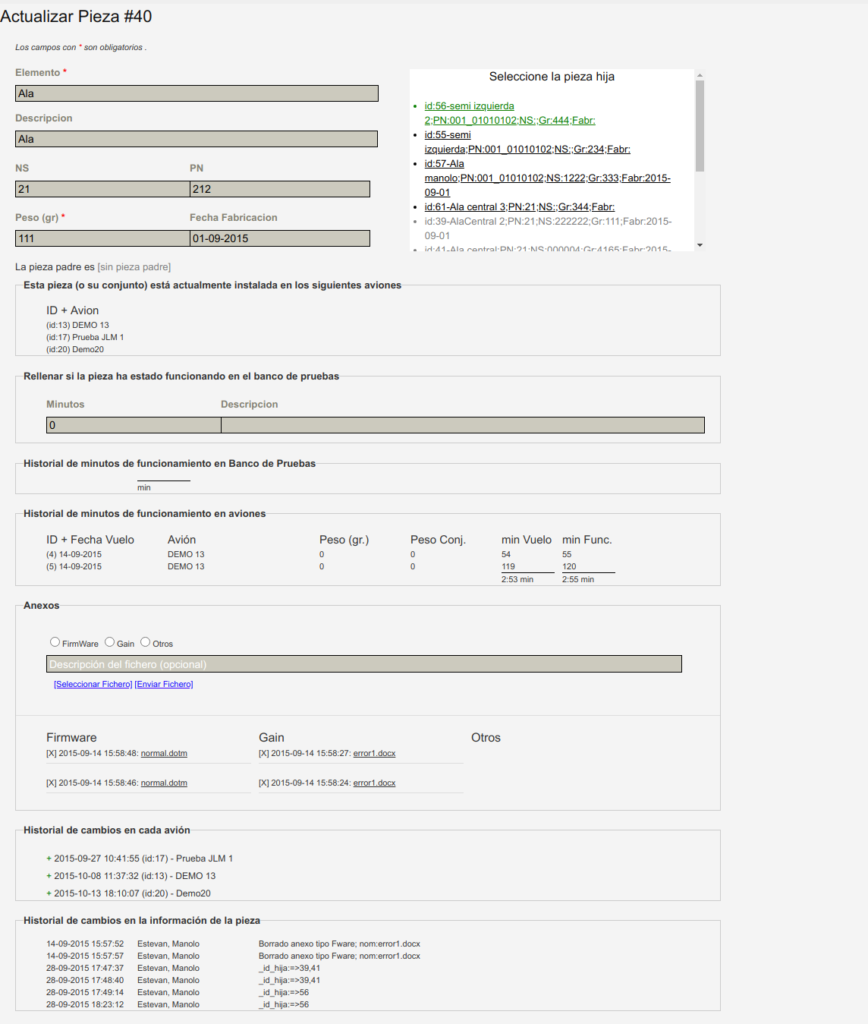Expand the Demo20 change history entry

(x=48, y=893)
